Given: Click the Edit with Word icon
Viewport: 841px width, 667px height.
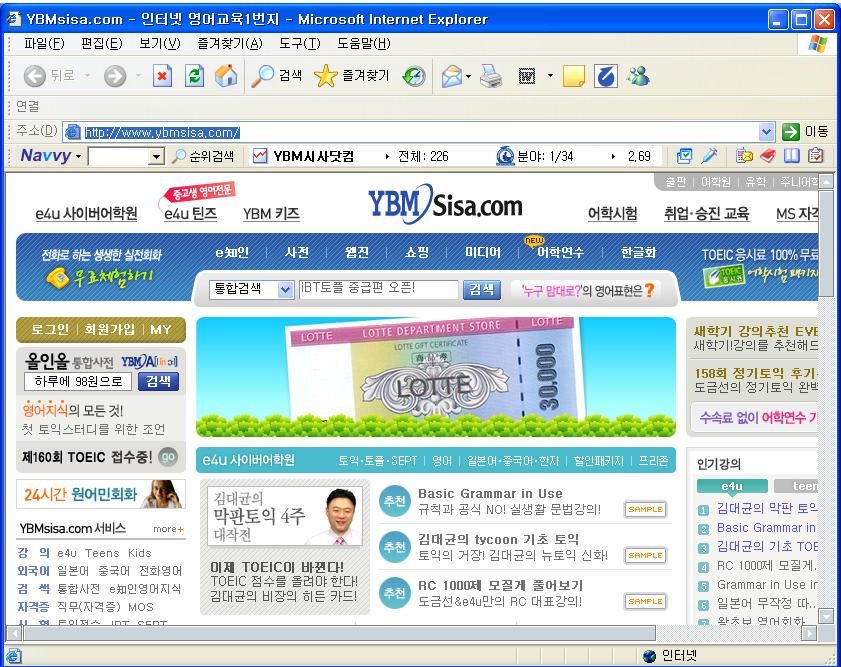Looking at the screenshot, I should coord(527,77).
